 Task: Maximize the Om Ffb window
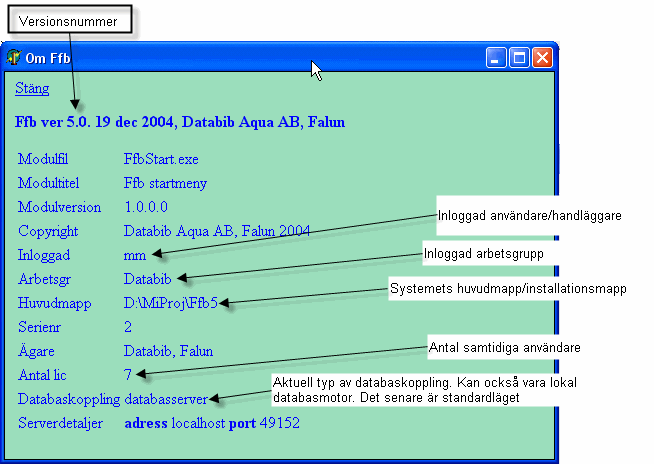[519, 58]
